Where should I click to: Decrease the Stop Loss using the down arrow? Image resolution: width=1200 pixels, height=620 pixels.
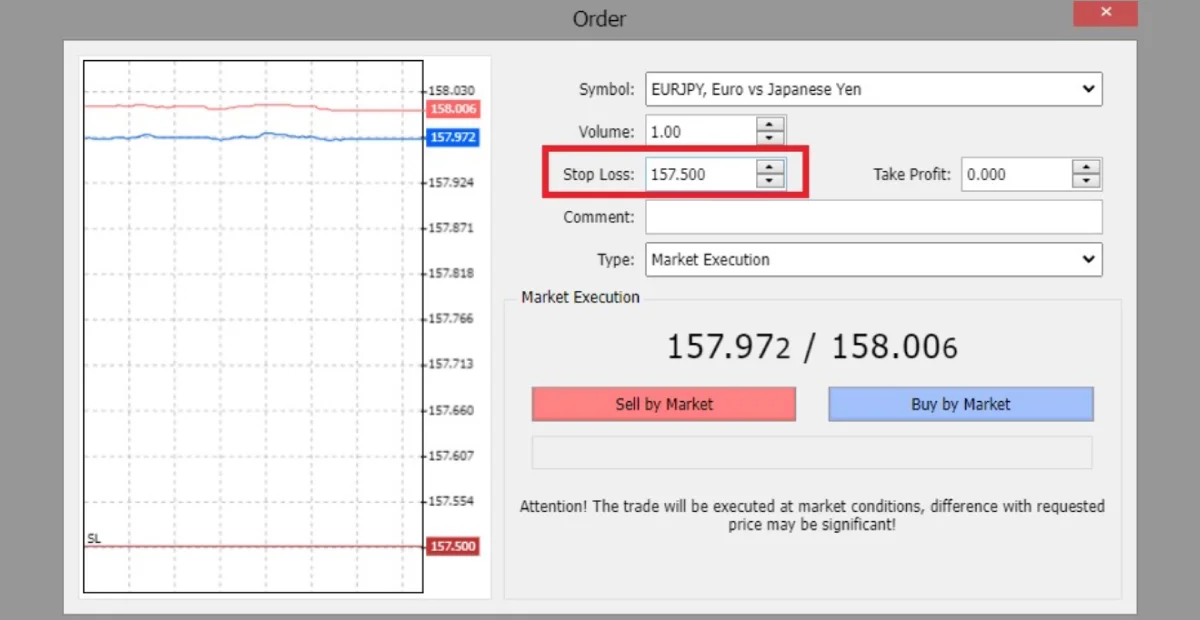click(770, 180)
